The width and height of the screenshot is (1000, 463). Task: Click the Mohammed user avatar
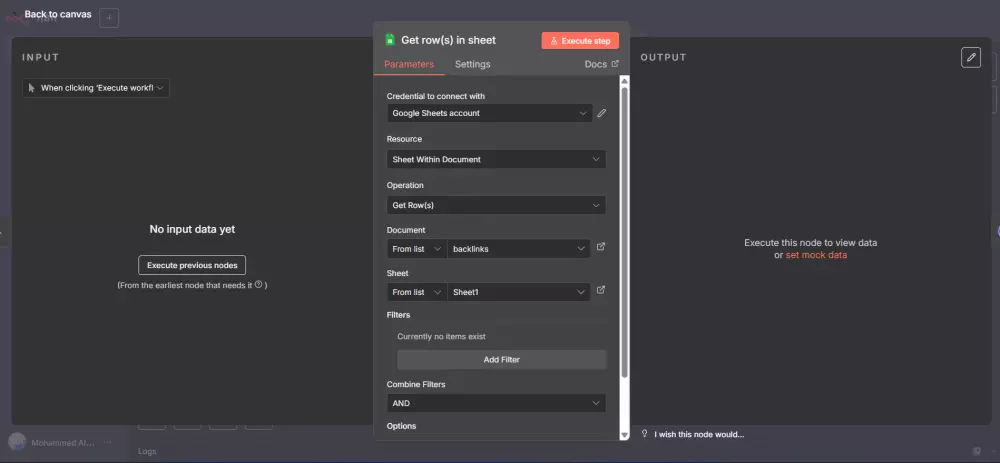coord(17,442)
